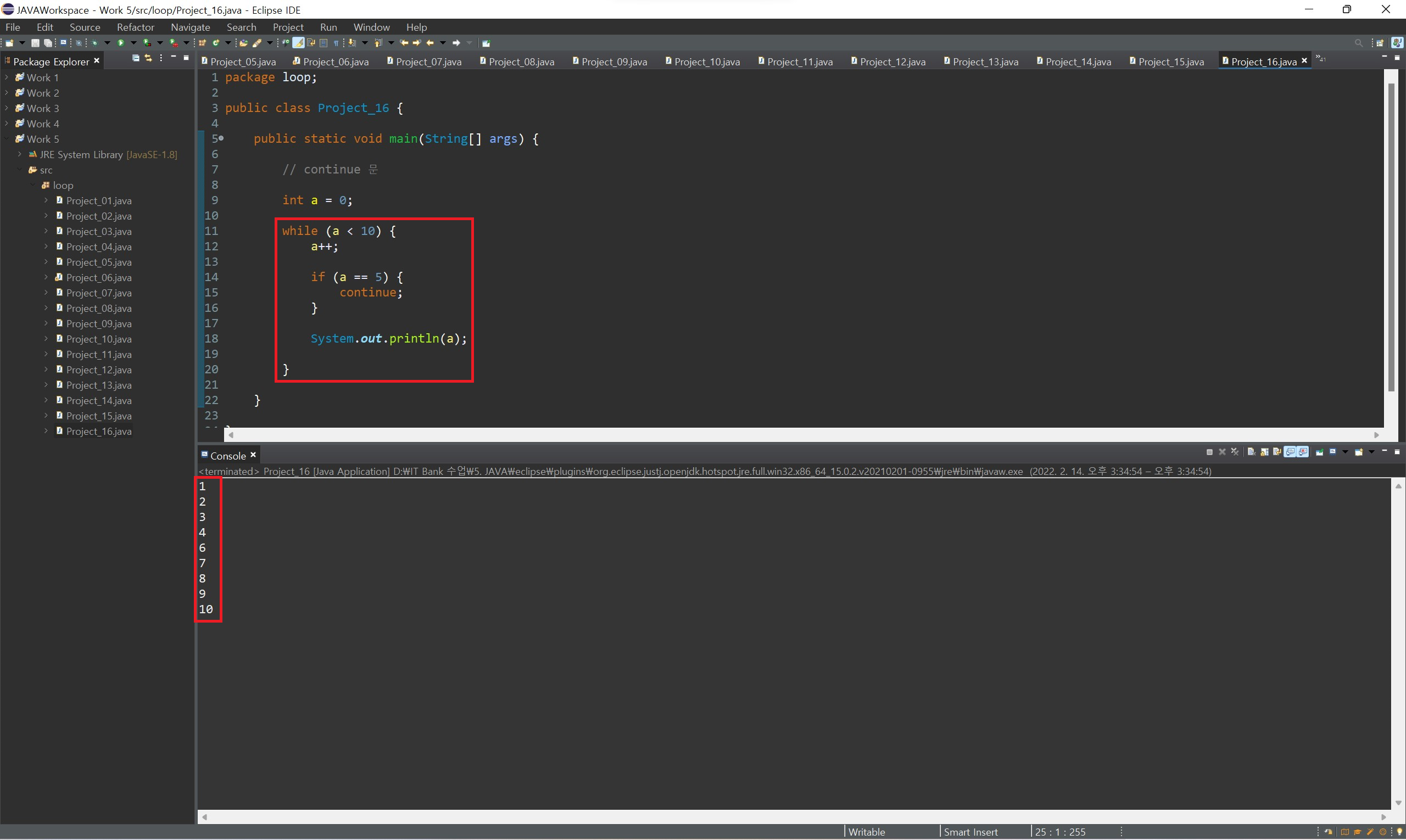Click the Open Type folder icon
The width and height of the screenshot is (1406, 840).
(x=243, y=43)
